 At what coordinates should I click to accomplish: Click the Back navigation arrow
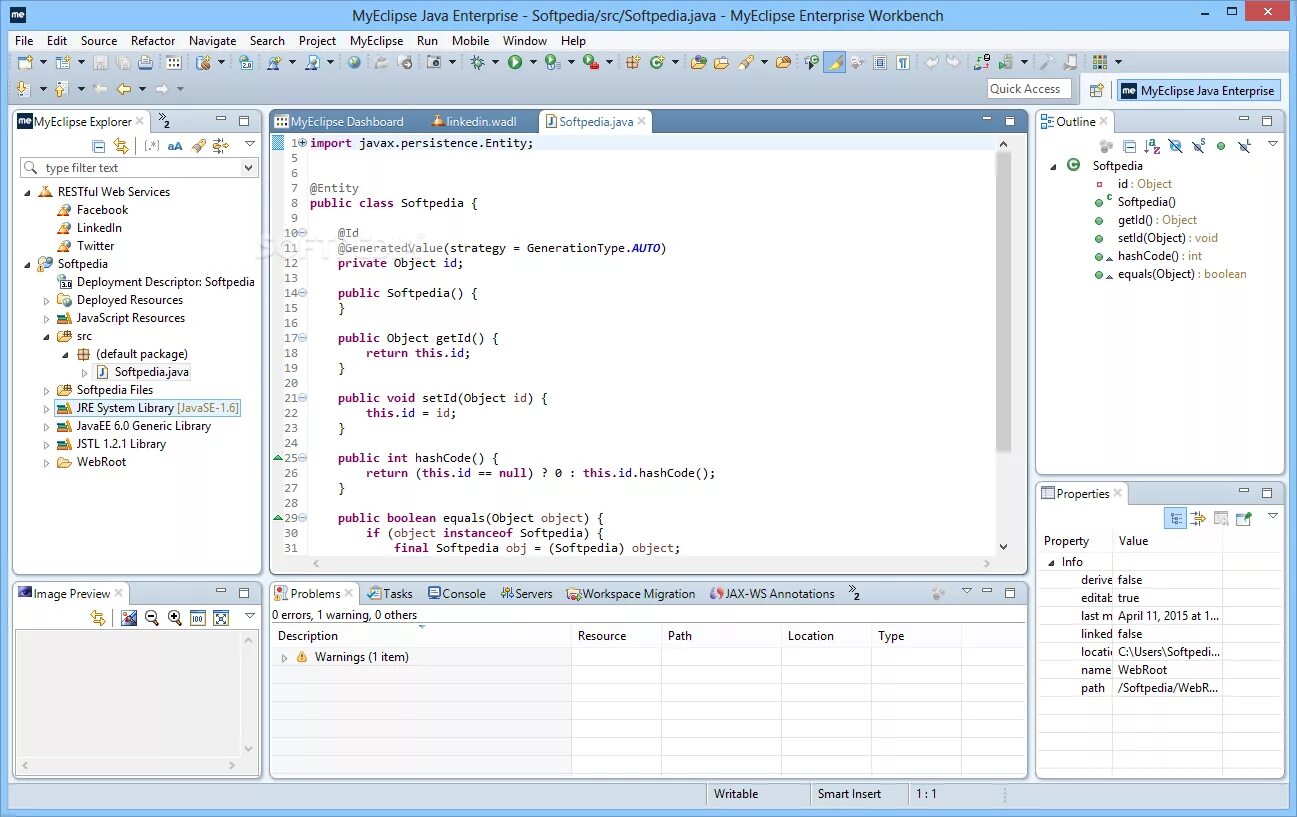123,89
